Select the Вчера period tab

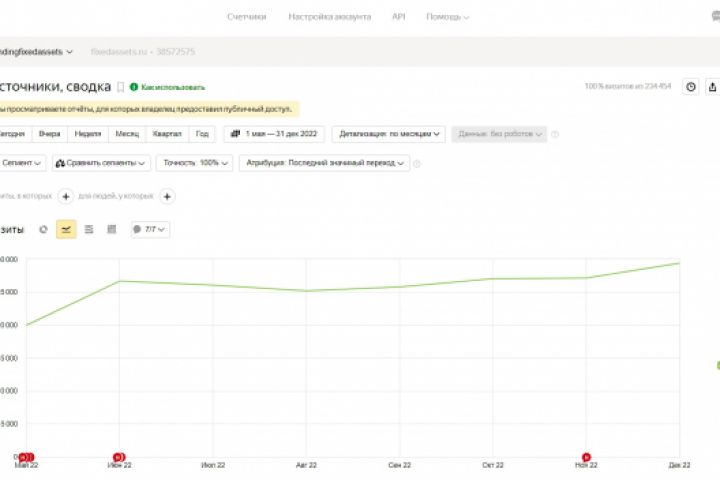50,134
